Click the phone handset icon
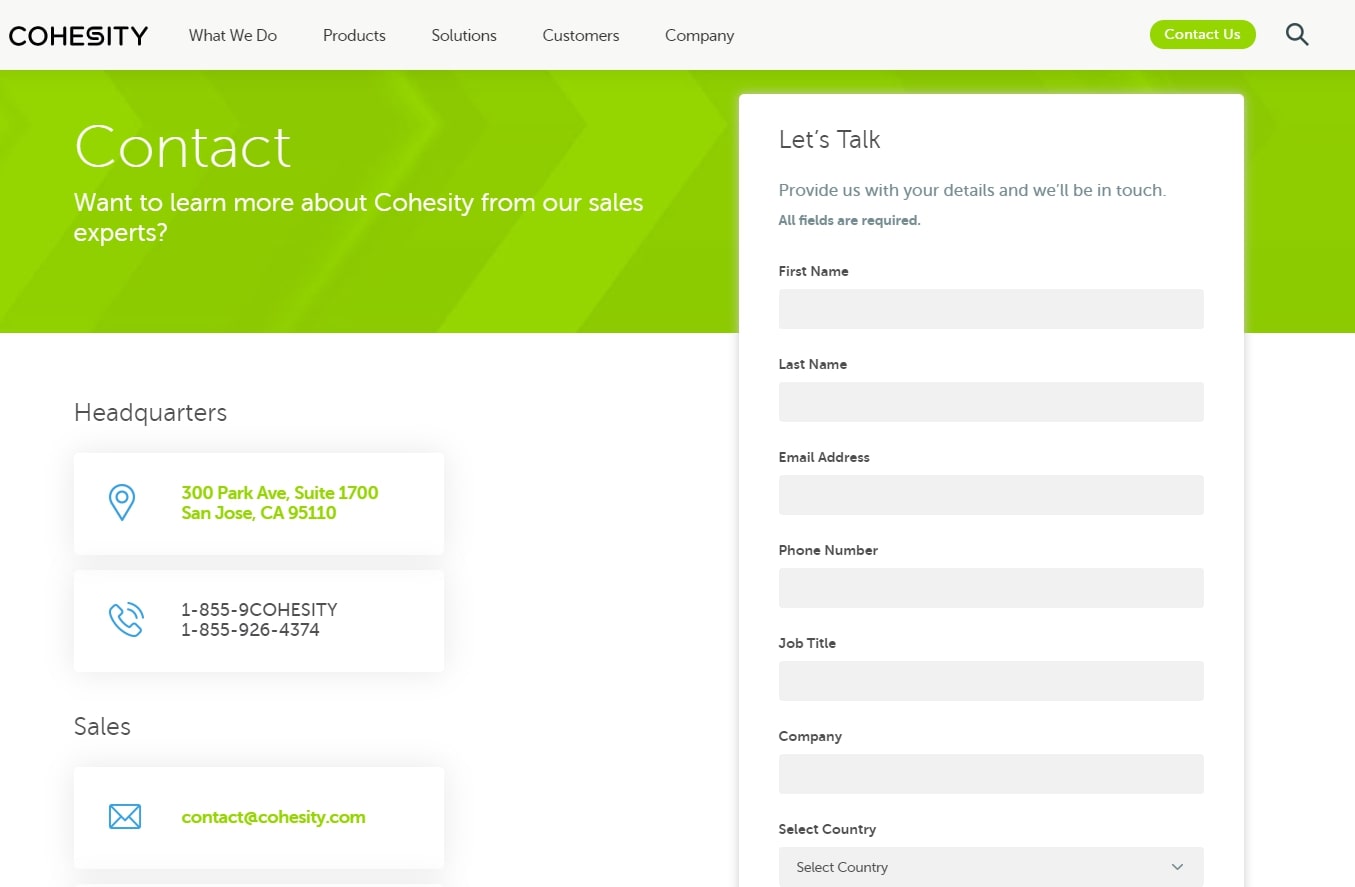Image resolution: width=1355 pixels, height=887 pixels. (126, 620)
